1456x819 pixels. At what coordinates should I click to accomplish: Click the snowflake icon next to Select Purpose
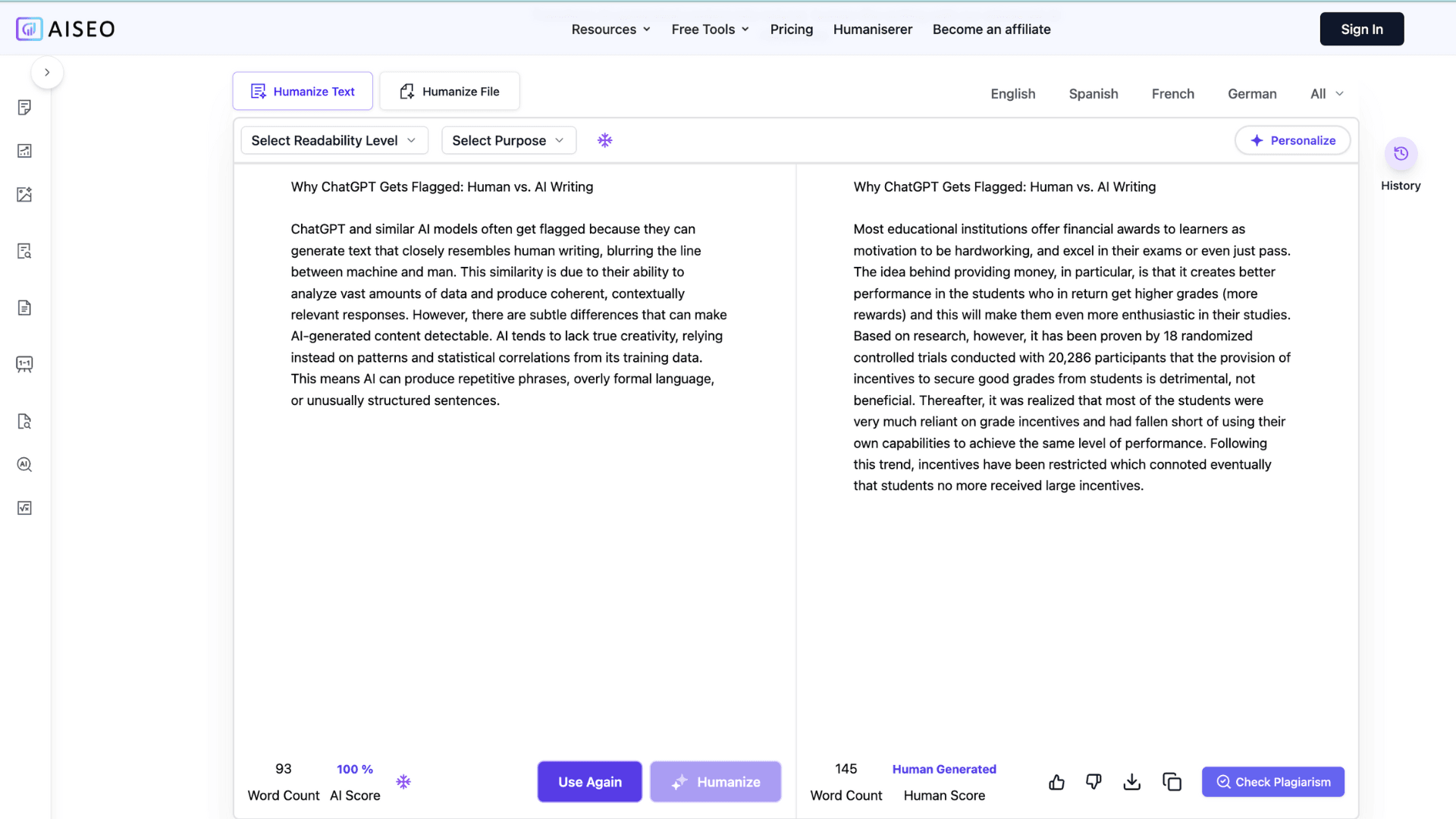point(604,140)
